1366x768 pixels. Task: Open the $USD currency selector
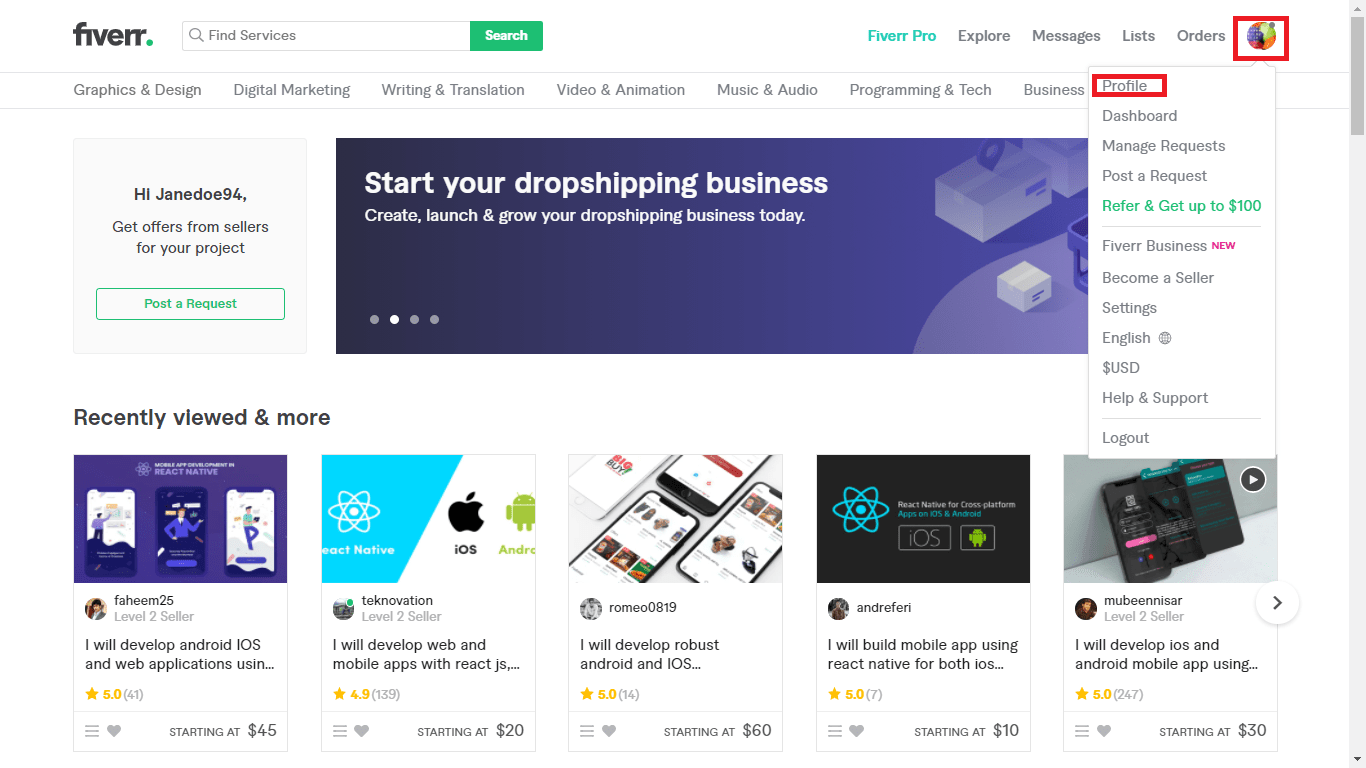pyautogui.click(x=1121, y=368)
